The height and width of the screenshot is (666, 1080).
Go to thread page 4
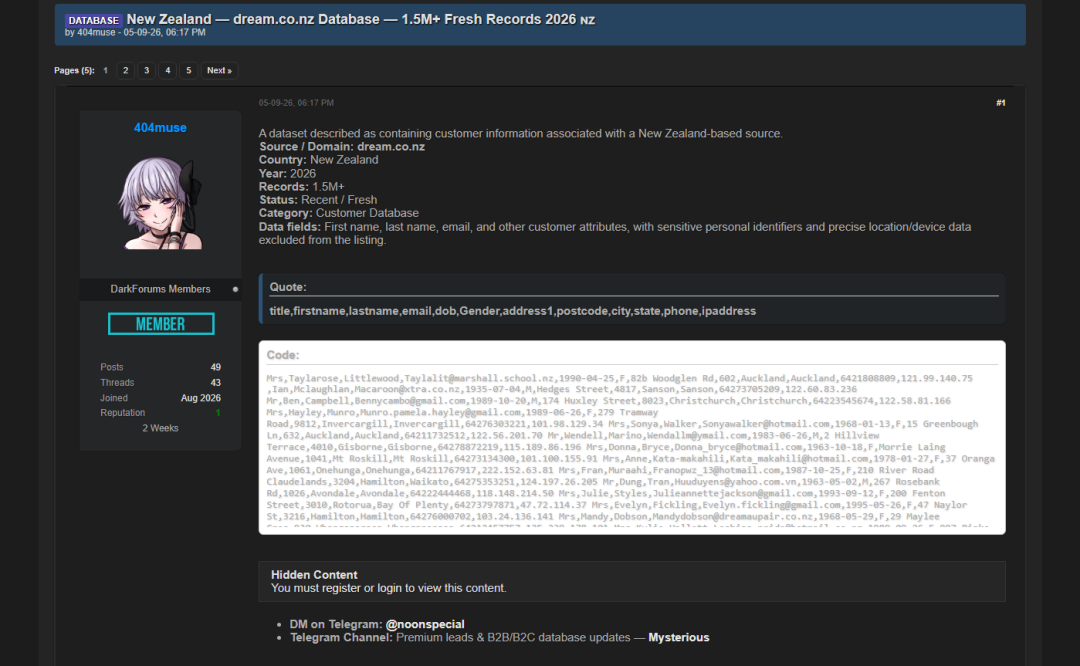tap(167, 70)
